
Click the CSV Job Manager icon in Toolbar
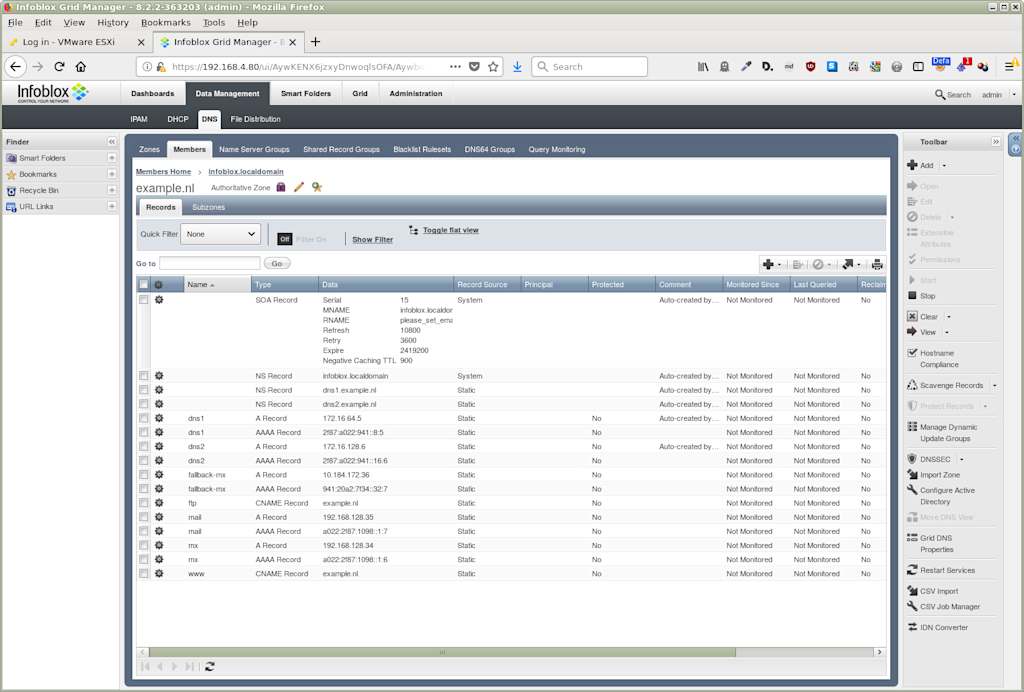912,606
